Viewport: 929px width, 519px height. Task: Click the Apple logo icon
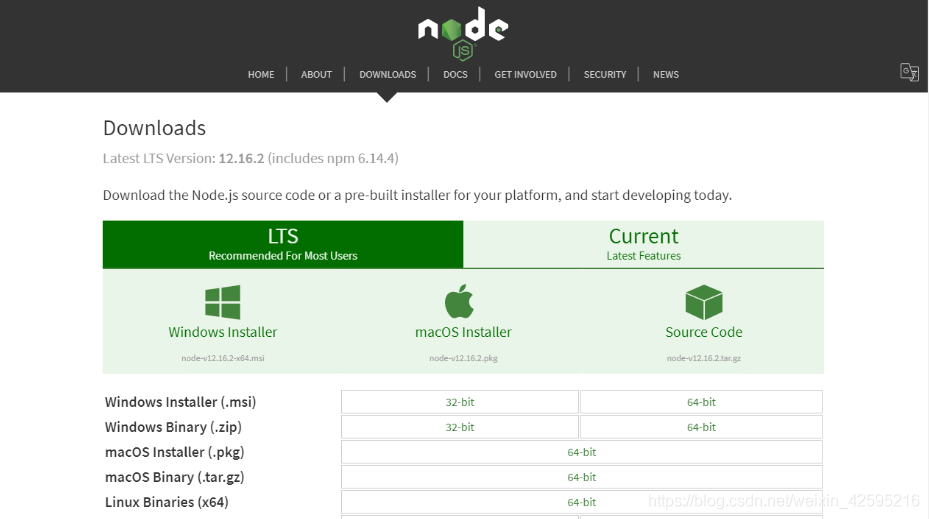tap(459, 301)
